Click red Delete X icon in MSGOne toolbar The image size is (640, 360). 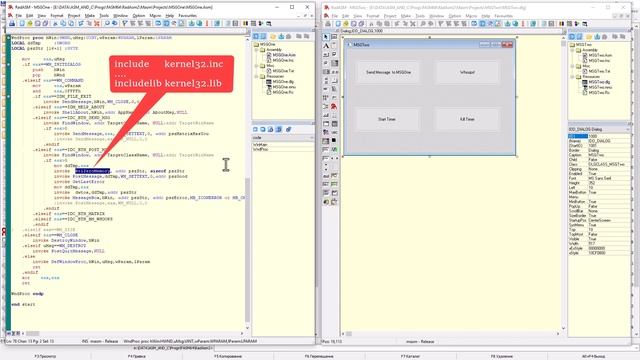[x=97, y=24]
